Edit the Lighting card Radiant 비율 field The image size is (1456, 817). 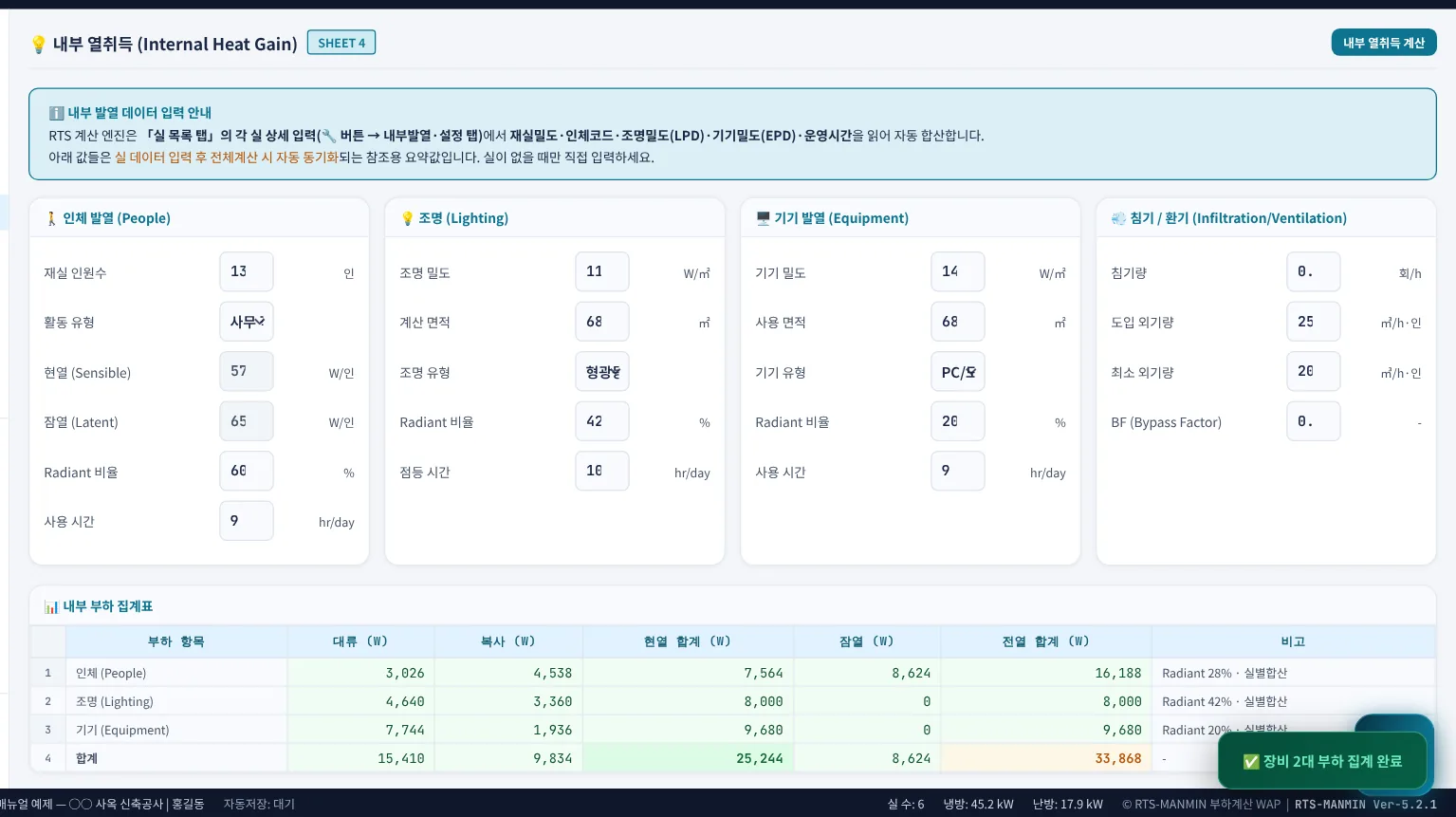[x=602, y=421]
